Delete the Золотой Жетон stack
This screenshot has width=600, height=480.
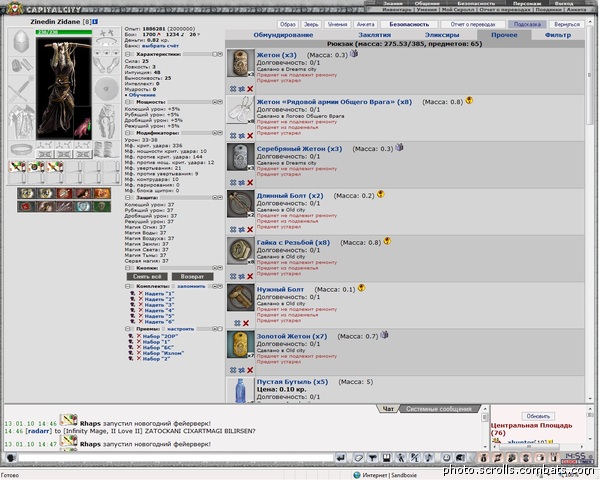[250, 370]
